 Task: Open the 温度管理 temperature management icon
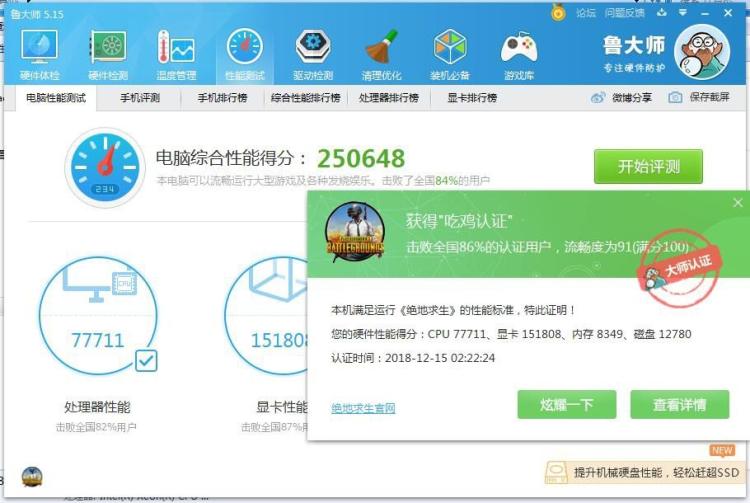click(x=176, y=54)
